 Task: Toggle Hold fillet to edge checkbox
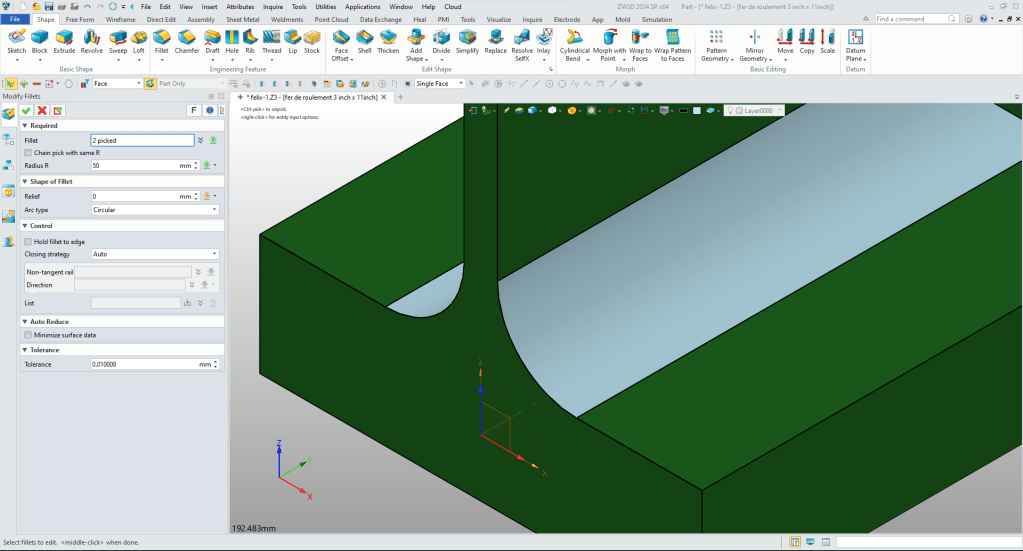point(28,242)
